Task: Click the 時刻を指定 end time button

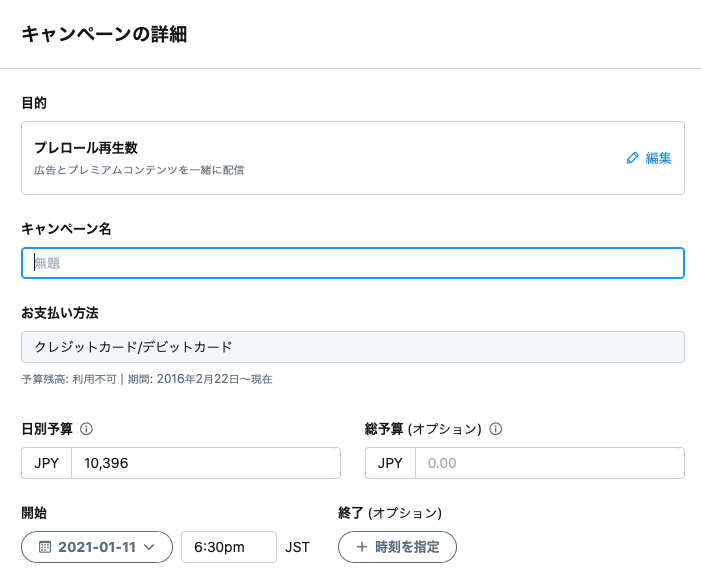Action: [397, 547]
